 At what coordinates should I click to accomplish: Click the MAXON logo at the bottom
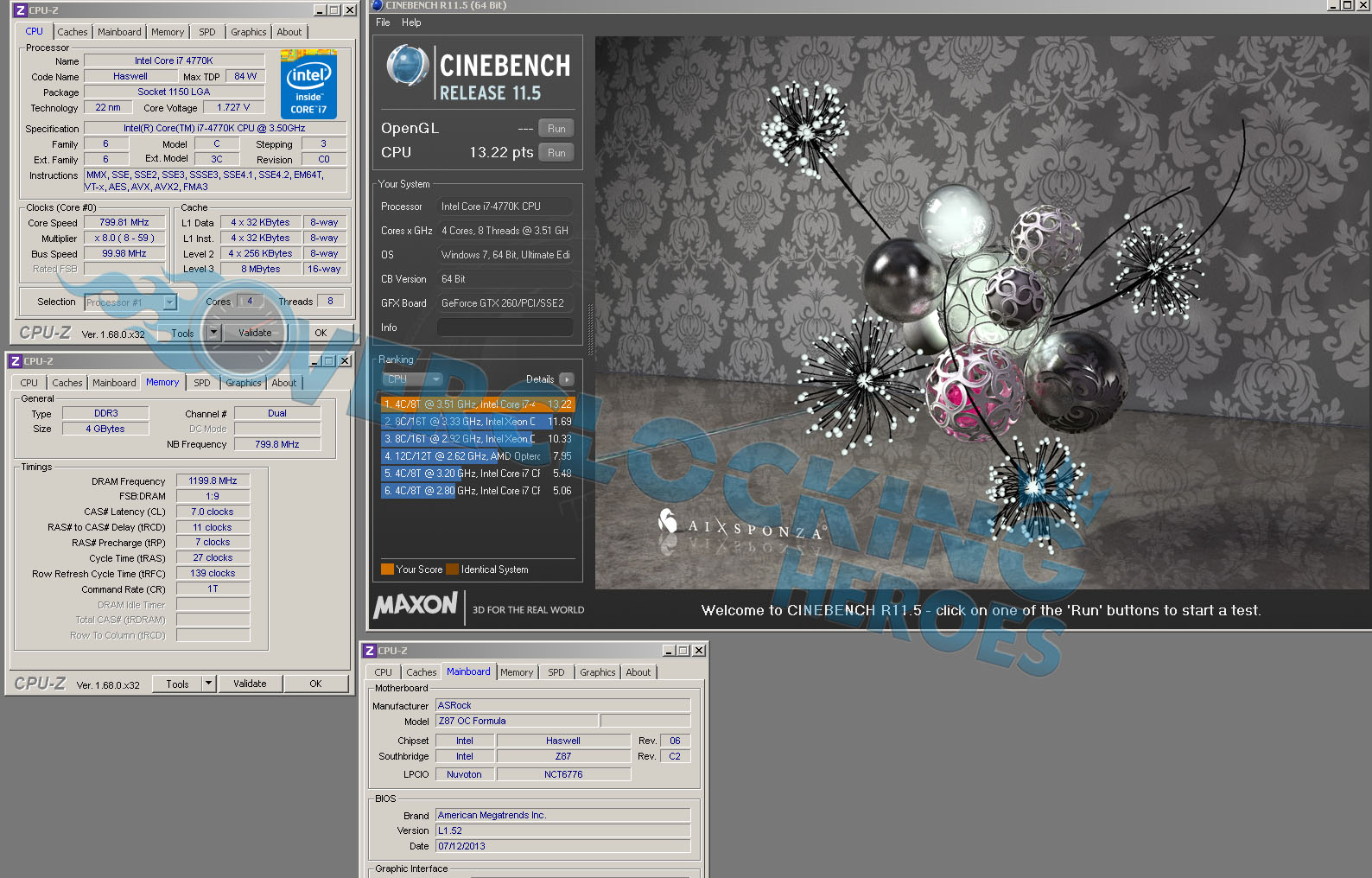tap(415, 605)
